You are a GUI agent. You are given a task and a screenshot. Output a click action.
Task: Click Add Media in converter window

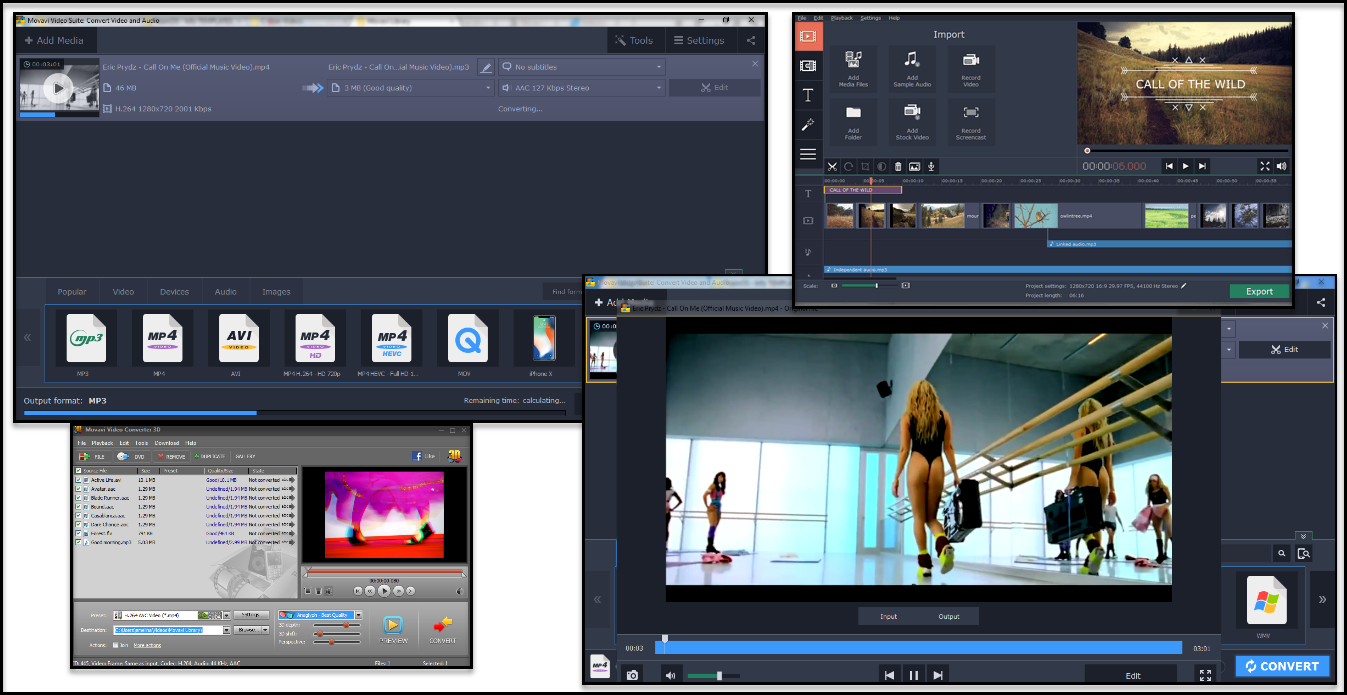[x=54, y=41]
